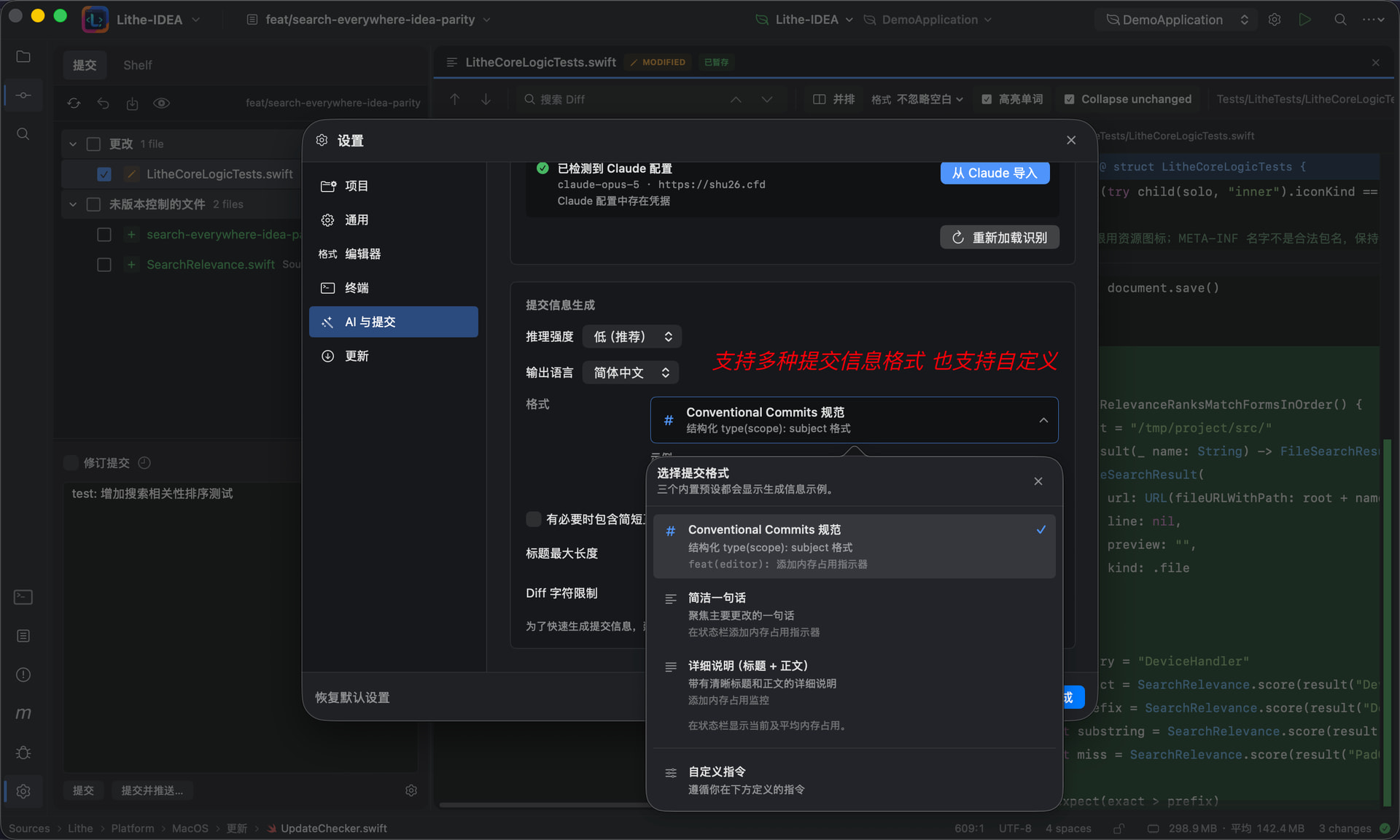The image size is (1400, 840).
Task: Go to the previous diff change arrow
Action: (455, 99)
